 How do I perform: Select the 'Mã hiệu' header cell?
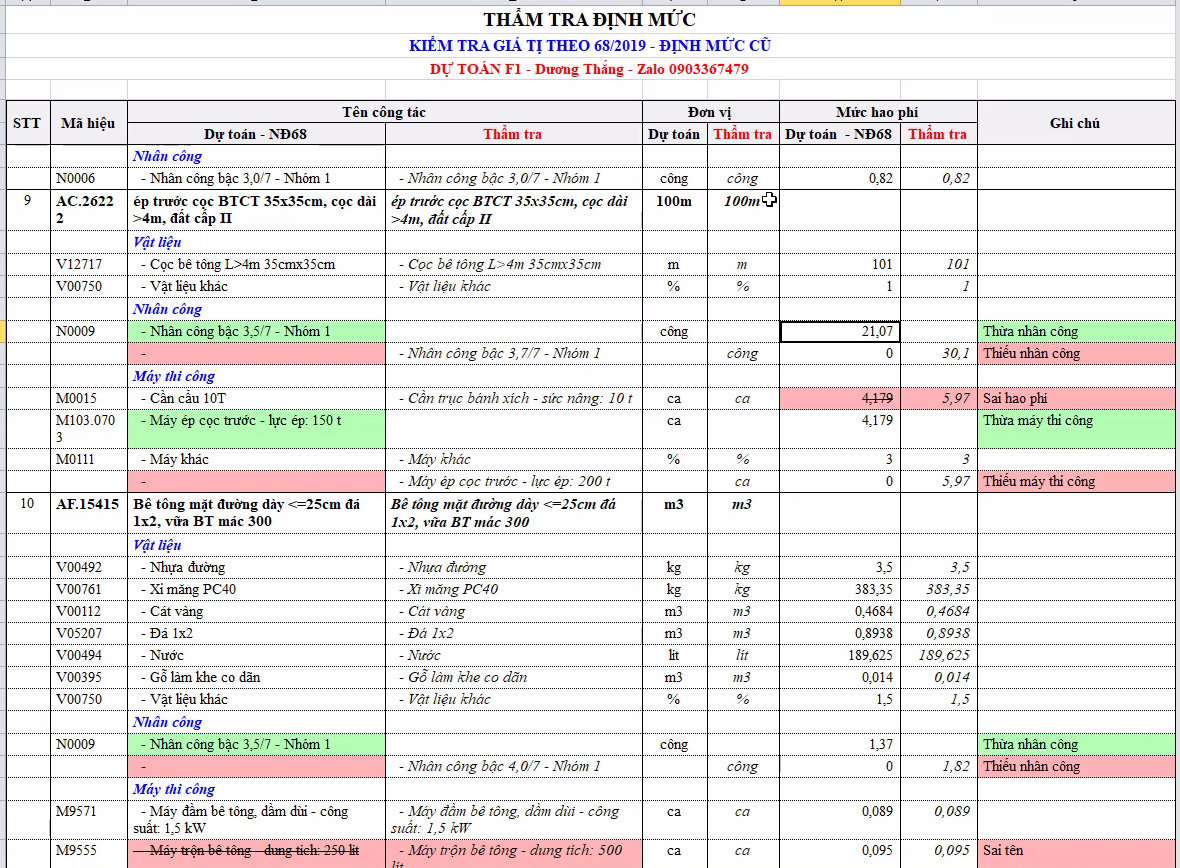pos(88,123)
